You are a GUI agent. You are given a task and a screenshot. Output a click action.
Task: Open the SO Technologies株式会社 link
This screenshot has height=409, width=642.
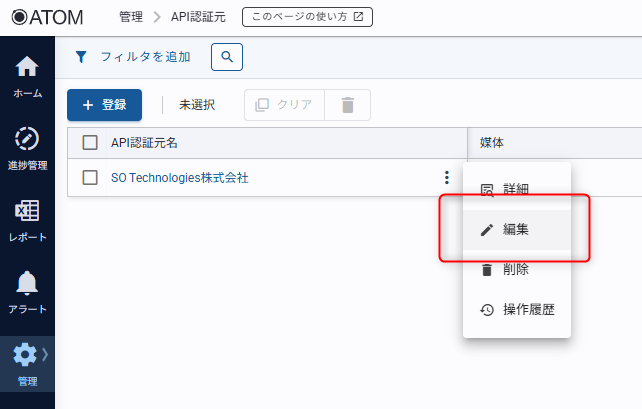click(x=179, y=178)
